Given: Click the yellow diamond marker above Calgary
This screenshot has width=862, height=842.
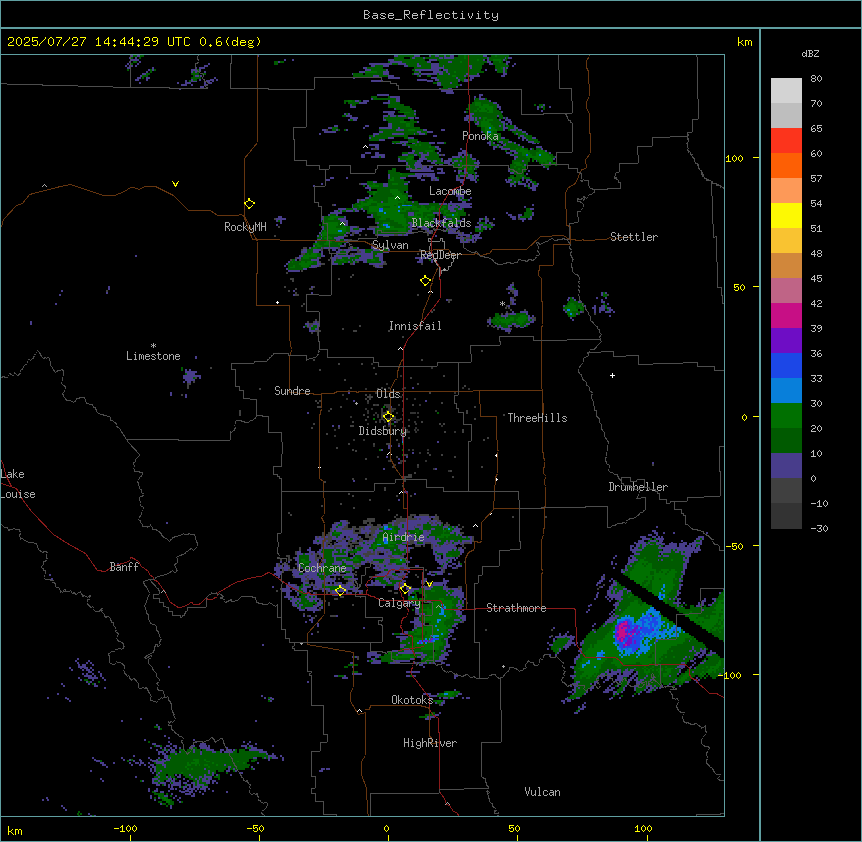Looking at the screenshot, I should tap(405, 589).
